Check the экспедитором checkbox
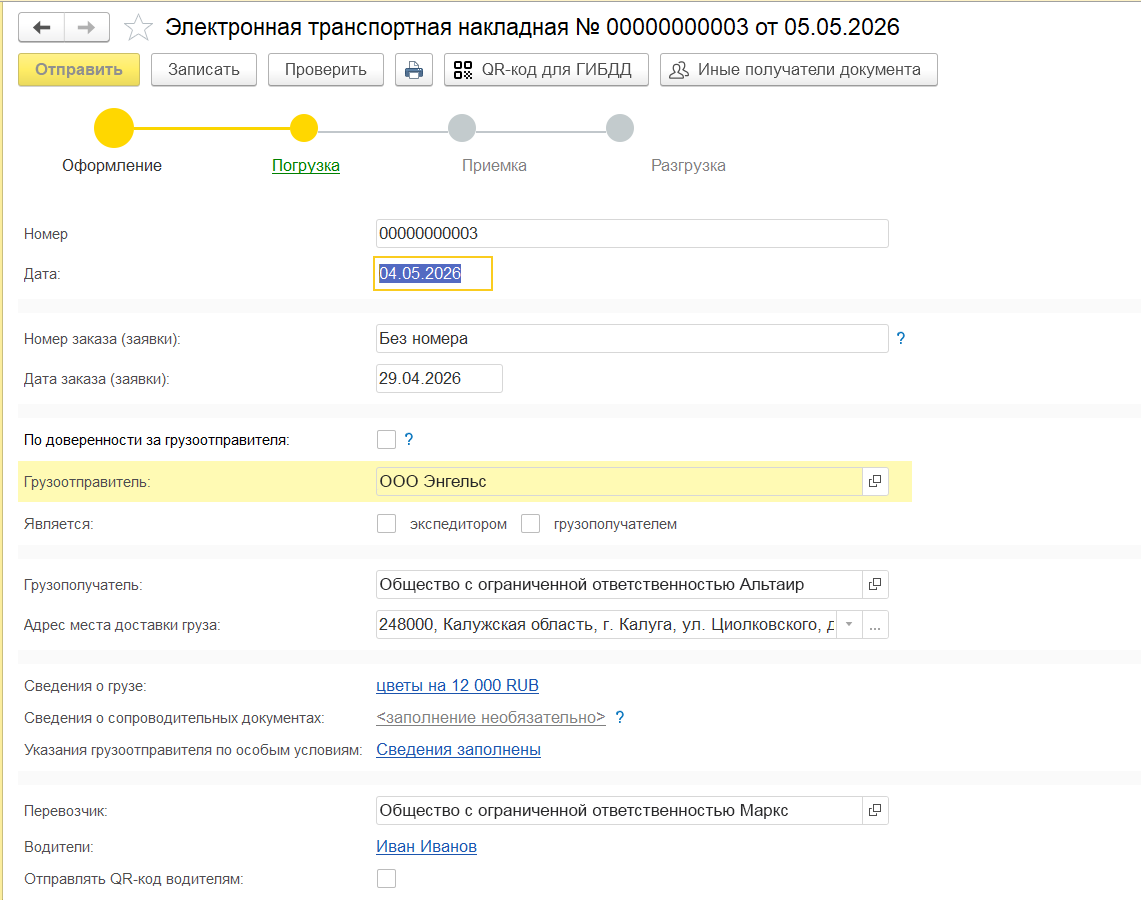1141x900 pixels. 386,524
